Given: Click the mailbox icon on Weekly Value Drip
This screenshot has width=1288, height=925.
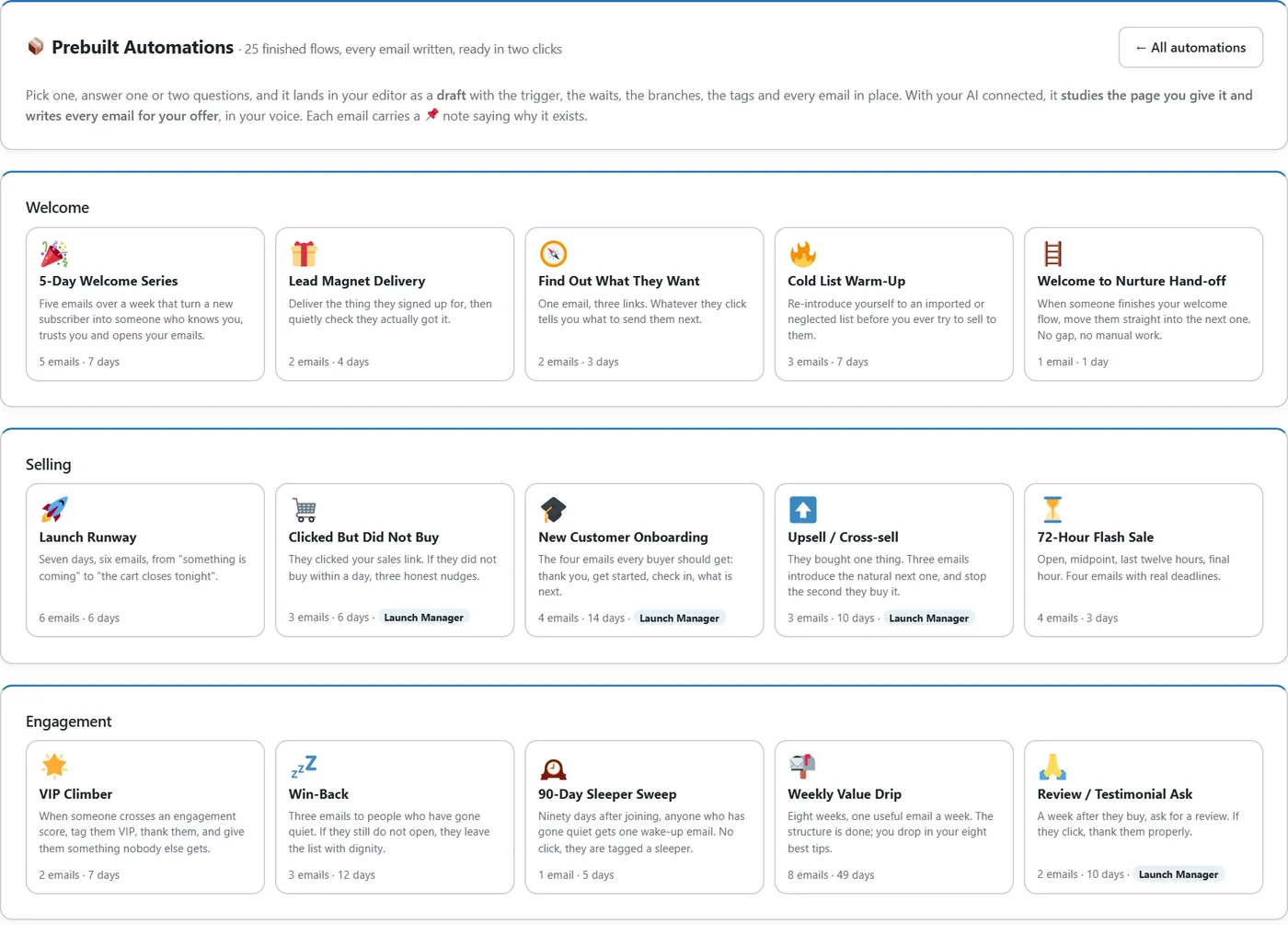Looking at the screenshot, I should pos(802,766).
